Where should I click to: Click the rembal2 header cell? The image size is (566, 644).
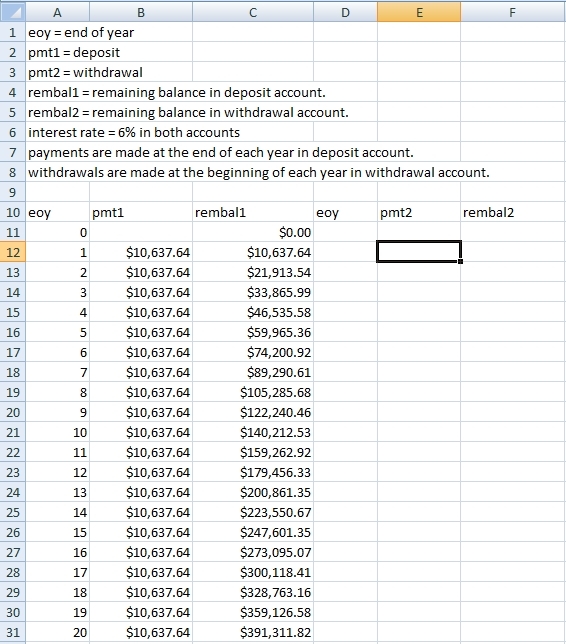click(513, 212)
